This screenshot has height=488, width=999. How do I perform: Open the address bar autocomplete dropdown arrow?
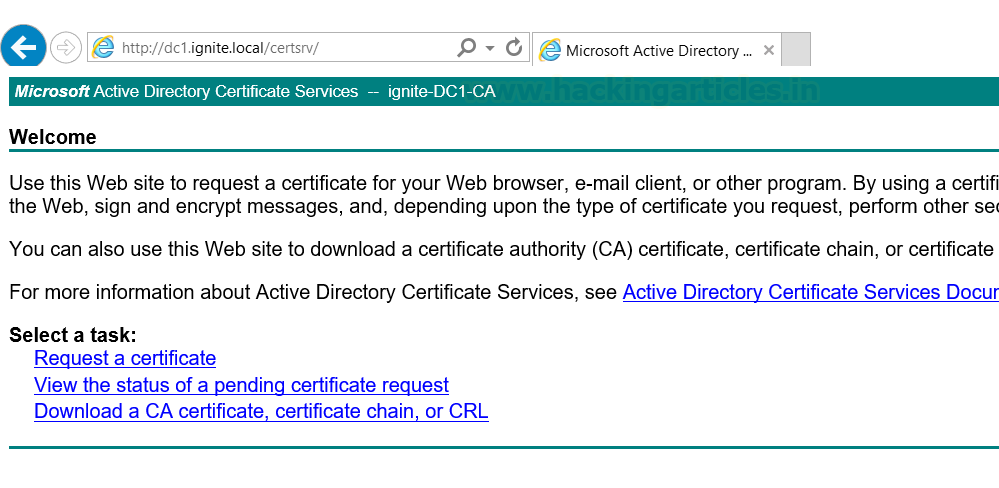490,48
